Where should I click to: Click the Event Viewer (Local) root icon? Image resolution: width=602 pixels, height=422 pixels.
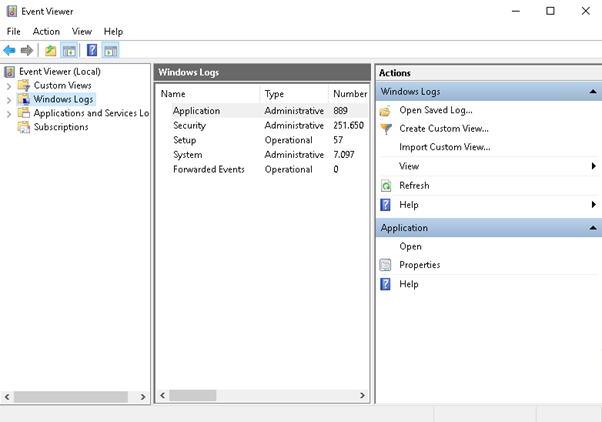[x=10, y=71]
